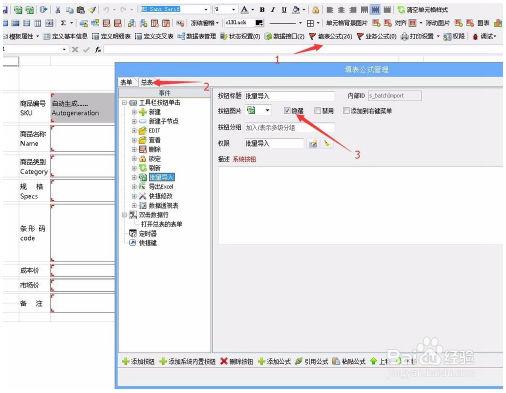Open the 填表公式 funnel toolbar item

(330, 36)
